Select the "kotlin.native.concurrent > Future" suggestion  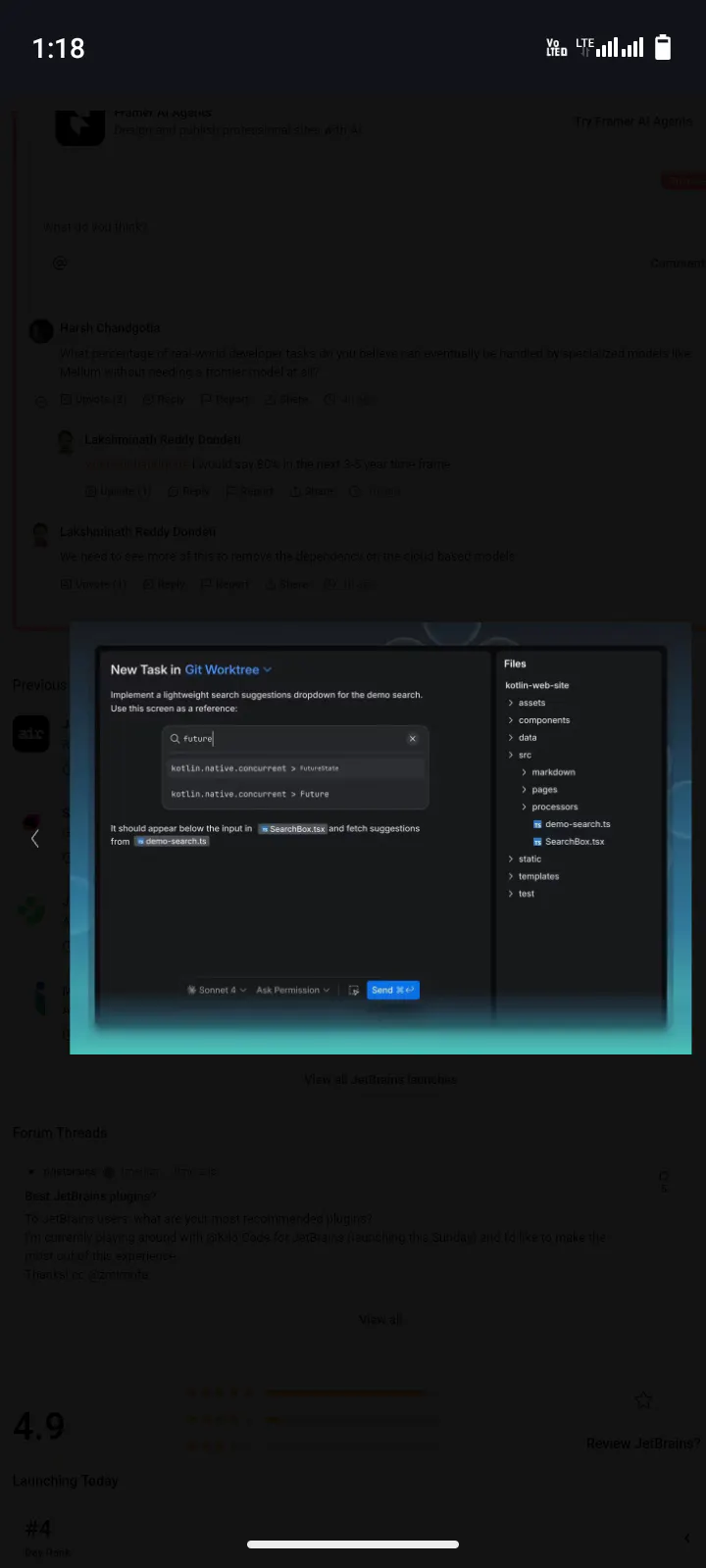(295, 794)
